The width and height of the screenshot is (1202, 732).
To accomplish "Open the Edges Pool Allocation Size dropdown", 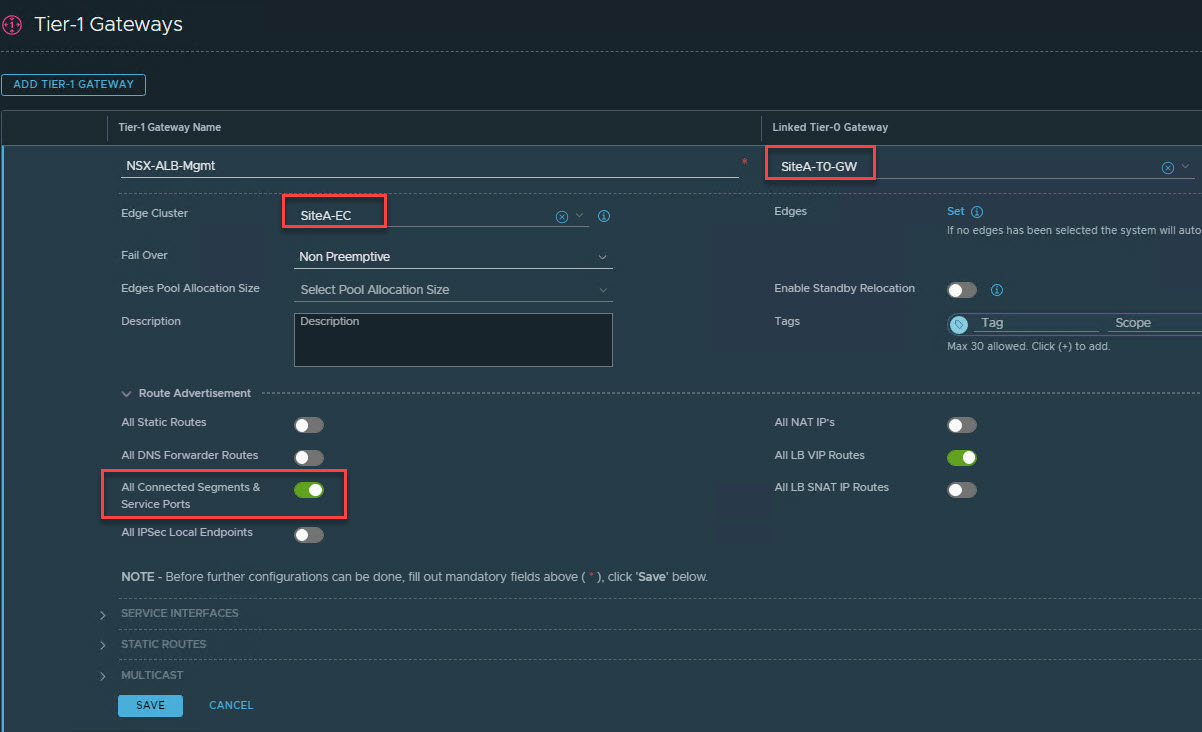I will coord(455,290).
